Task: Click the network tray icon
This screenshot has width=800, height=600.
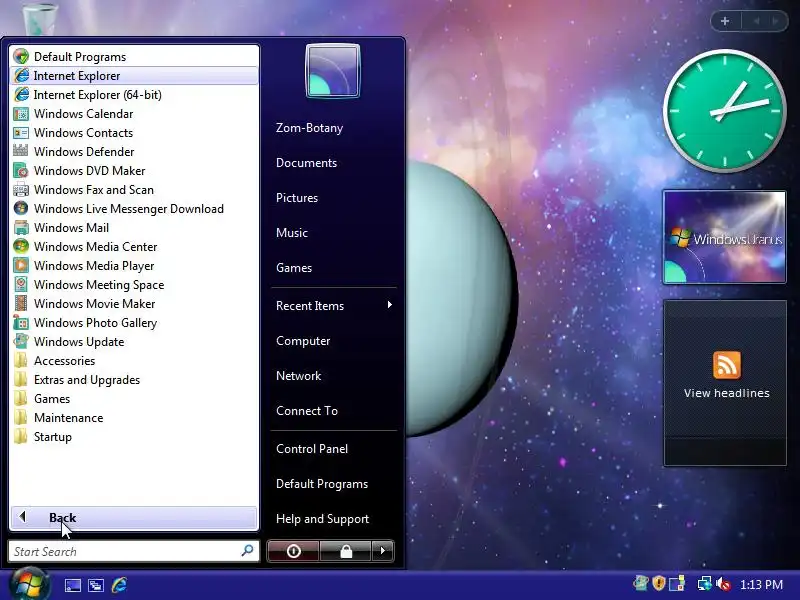Action: coord(704,584)
